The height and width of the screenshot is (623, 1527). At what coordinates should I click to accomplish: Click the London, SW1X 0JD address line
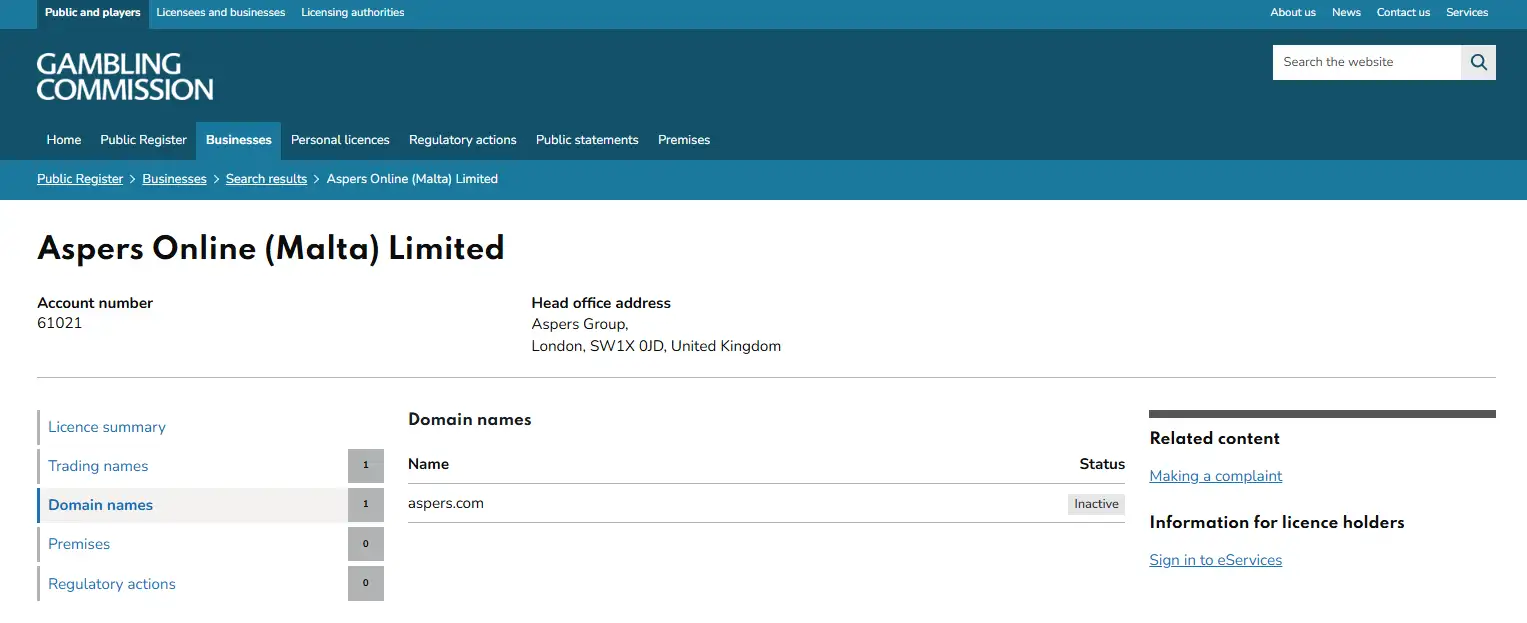point(656,346)
